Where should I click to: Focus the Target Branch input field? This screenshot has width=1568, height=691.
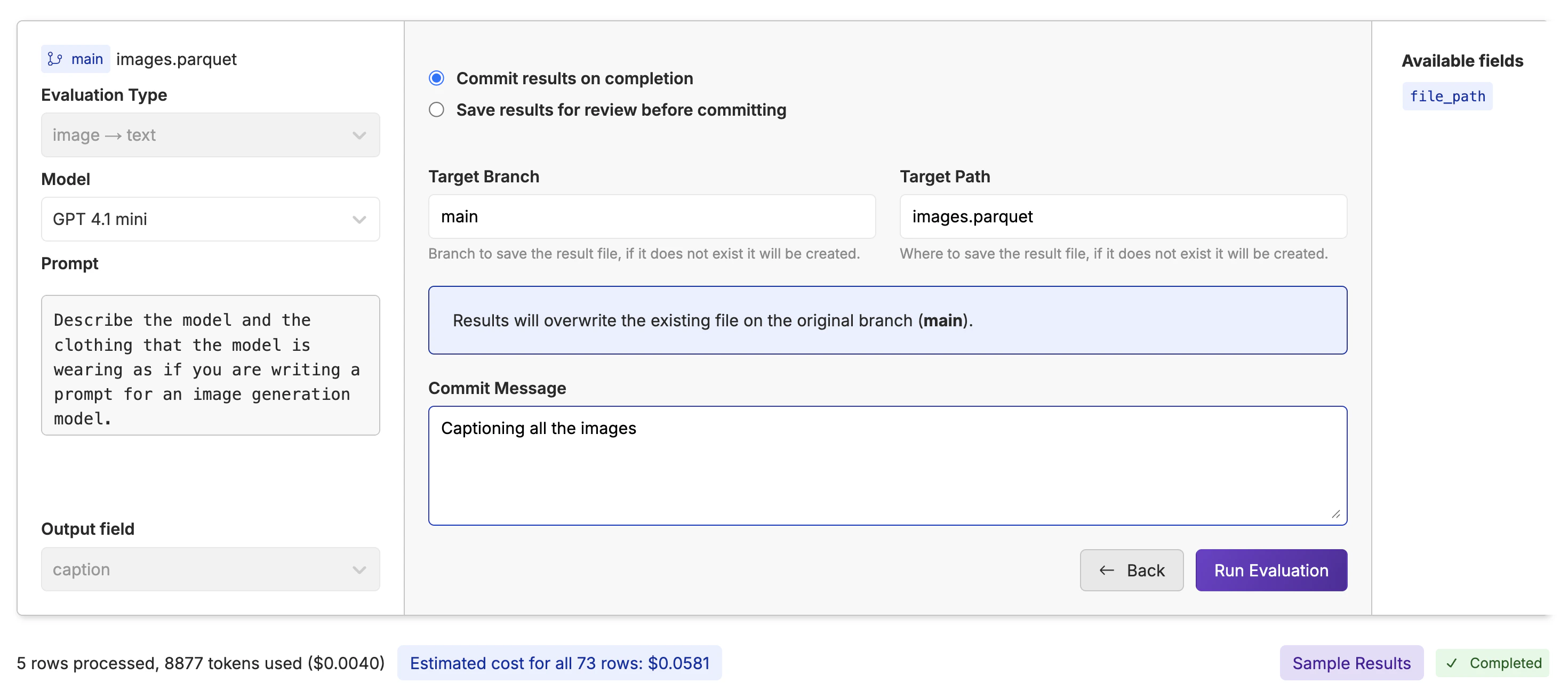(x=651, y=216)
